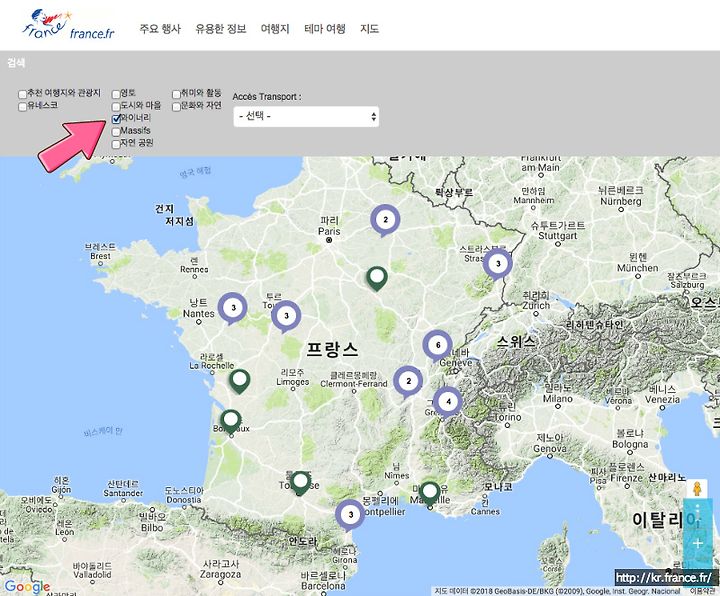This screenshot has height=596, width=720.
Task: Click the green winery pin on Bordeaux
Action: click(231, 422)
